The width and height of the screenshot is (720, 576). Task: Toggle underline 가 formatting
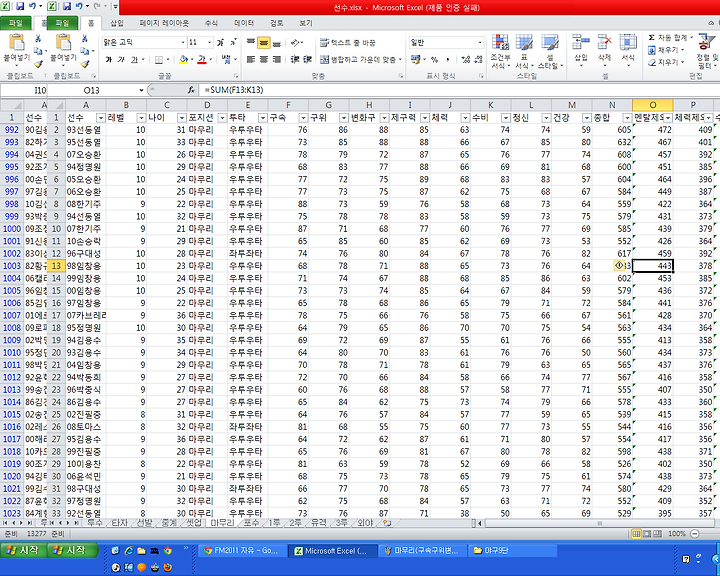point(134,59)
